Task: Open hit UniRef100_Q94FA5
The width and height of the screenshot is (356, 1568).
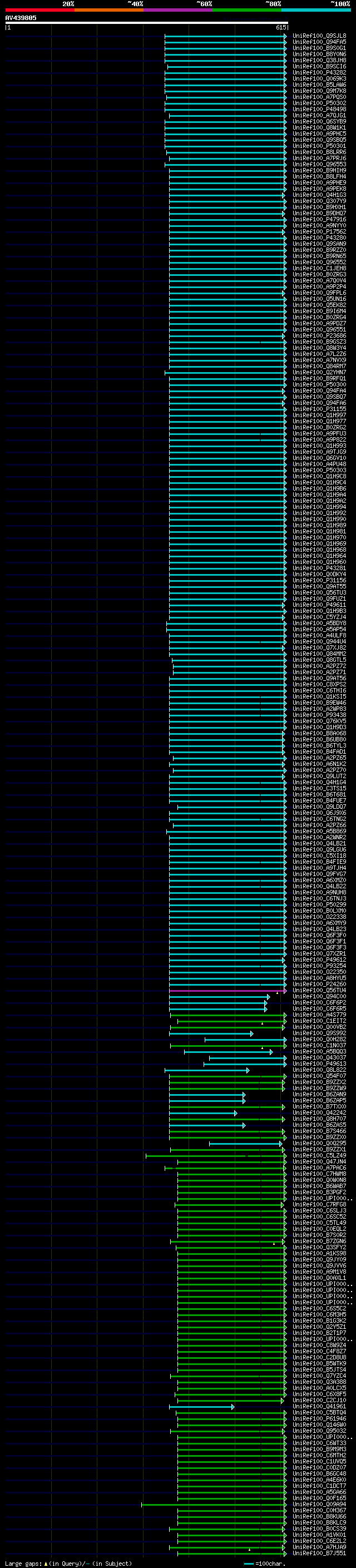Action: tap(319, 42)
